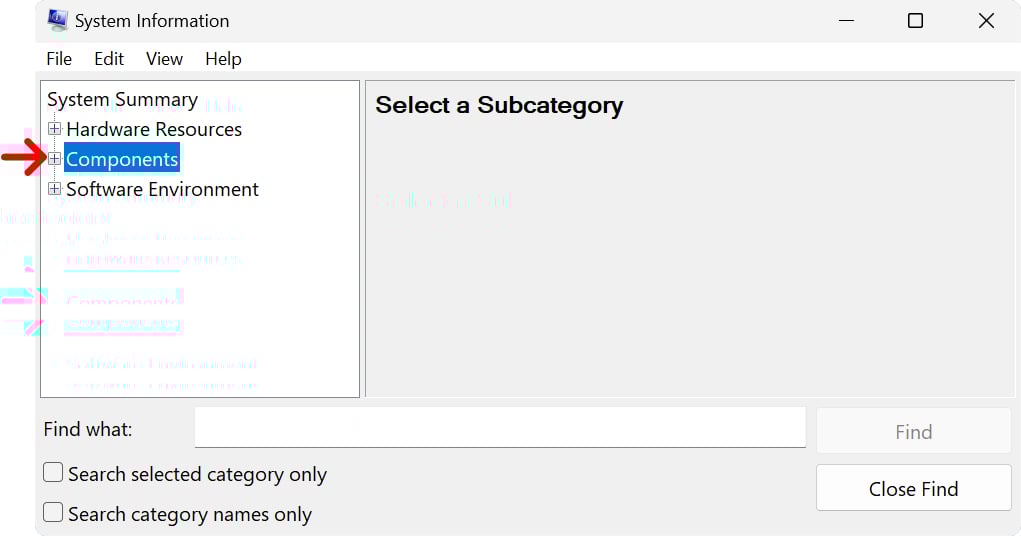Close the System Information window
This screenshot has height=536, width=1021.
(x=987, y=20)
